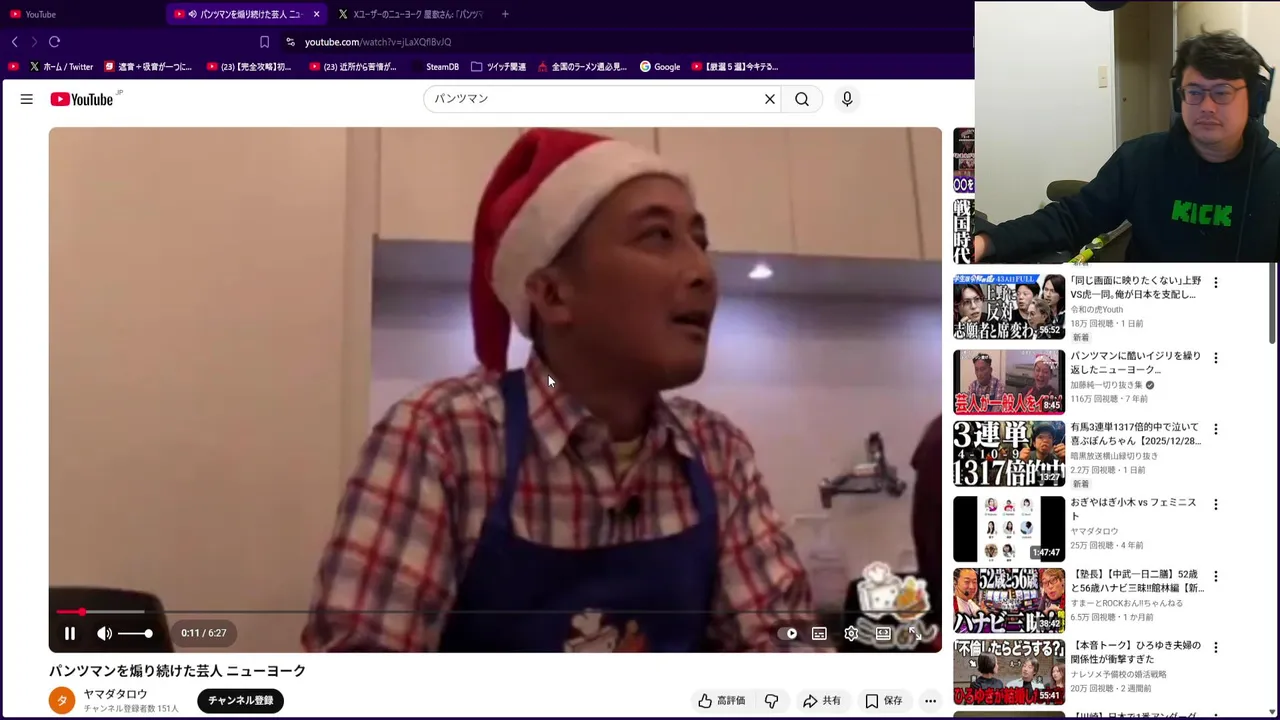Viewport: 1280px width, 720px height.
Task: Open the 【完全攻略】初 bookmark
Action: (249, 67)
